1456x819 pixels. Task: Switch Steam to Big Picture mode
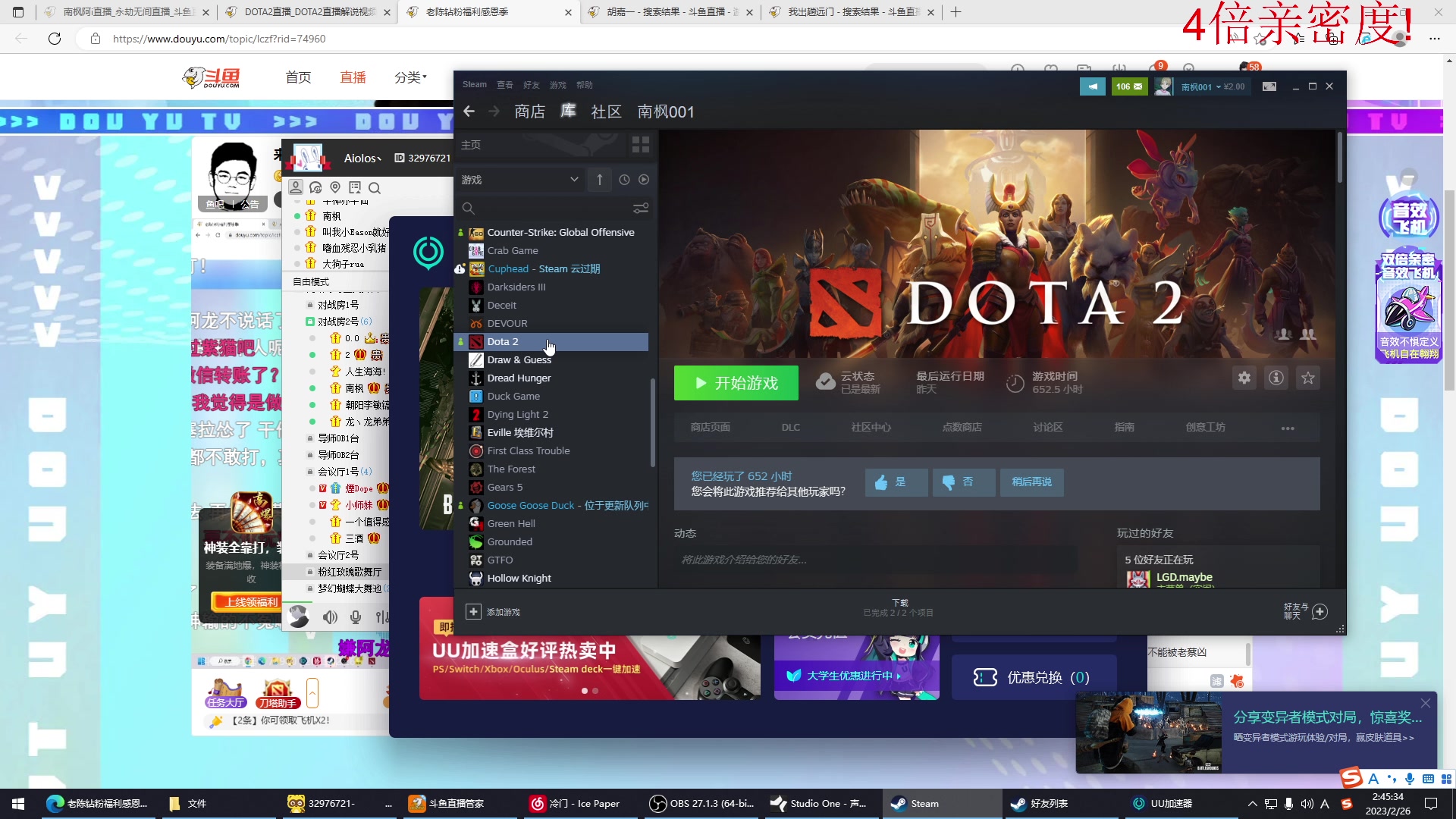1269,86
